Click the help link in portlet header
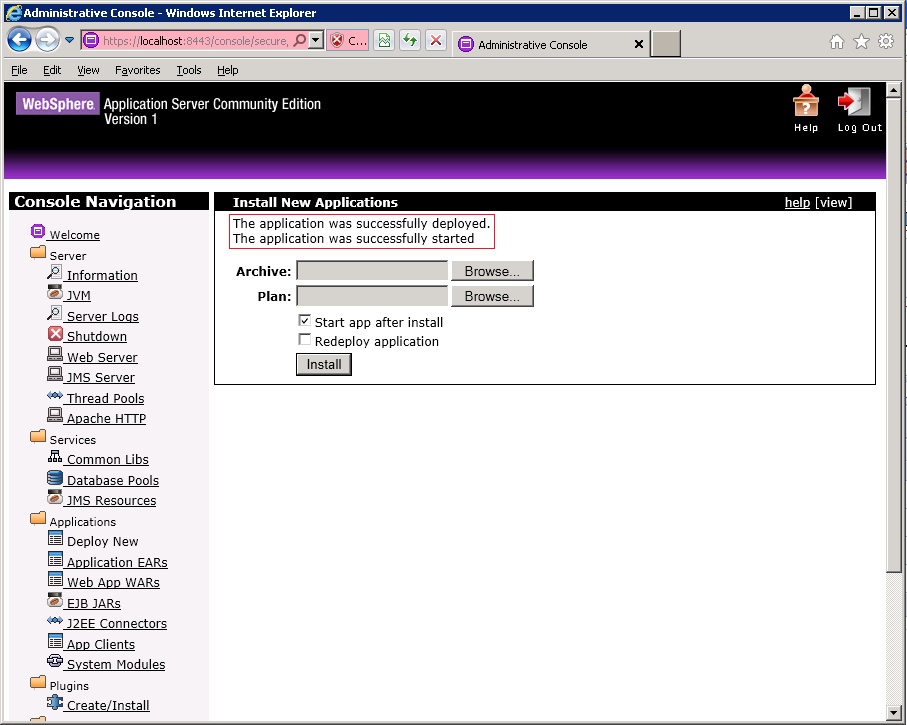This screenshot has width=907, height=725. coord(797,202)
